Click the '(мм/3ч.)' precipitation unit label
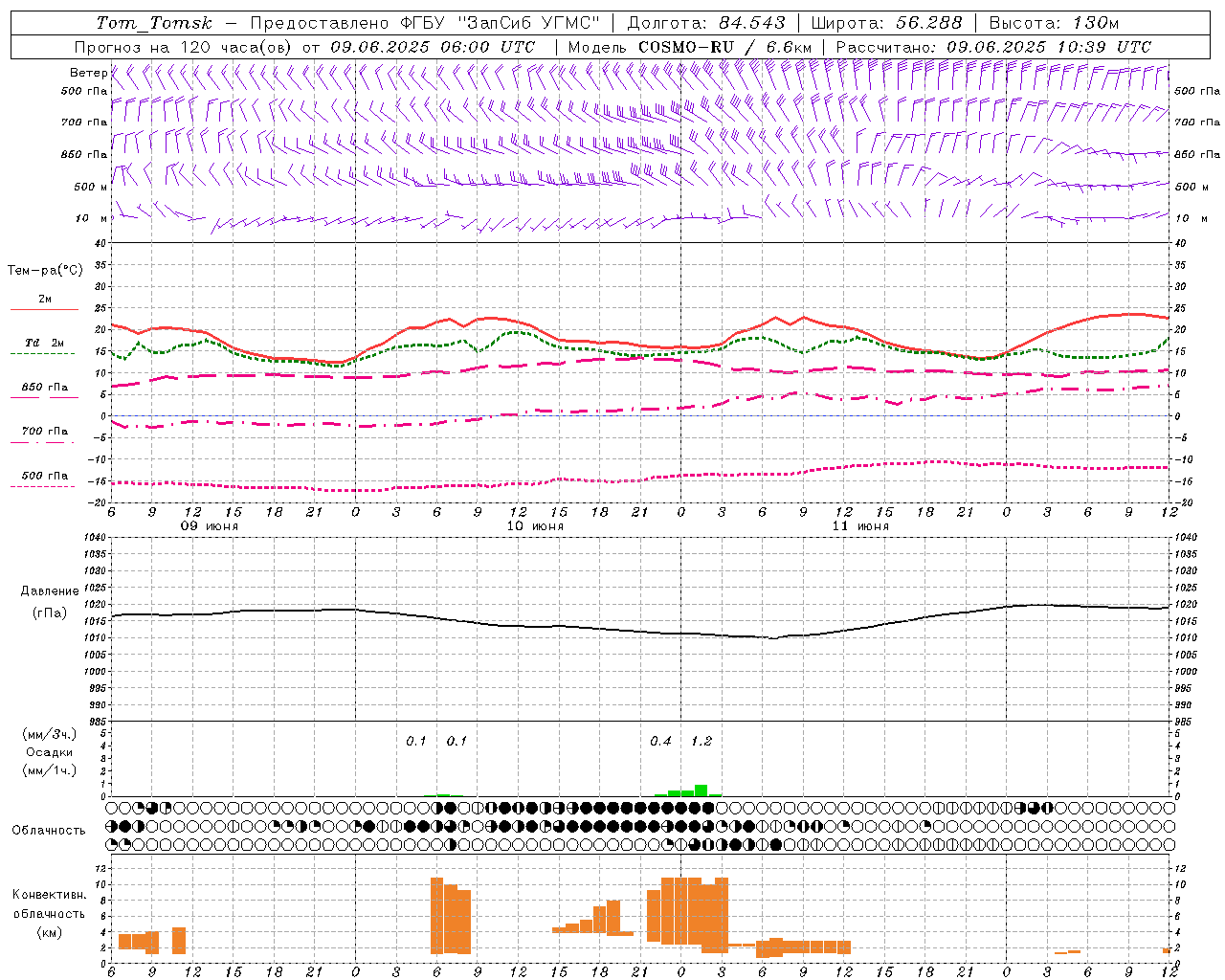The width and height of the screenshot is (1225, 980). [x=49, y=734]
